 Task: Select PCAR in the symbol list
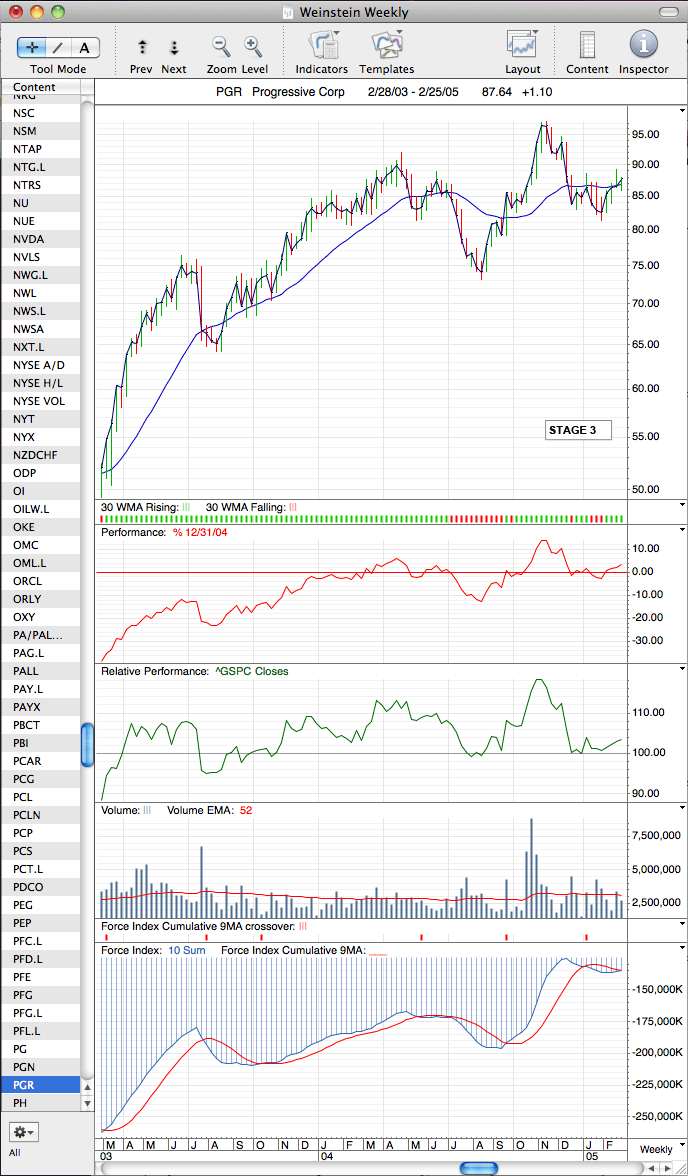(x=41, y=761)
